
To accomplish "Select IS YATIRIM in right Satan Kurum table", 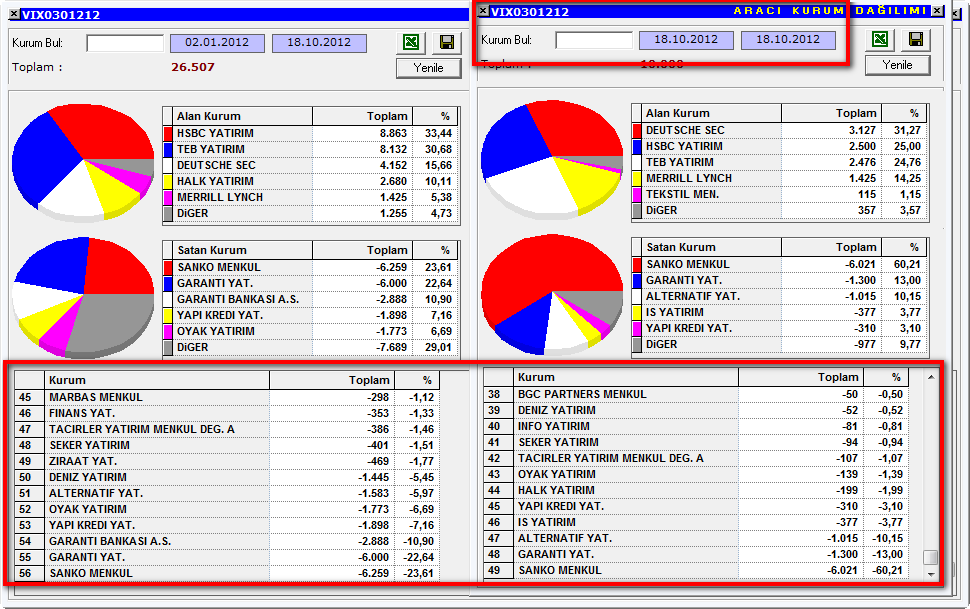I will click(x=780, y=313).
